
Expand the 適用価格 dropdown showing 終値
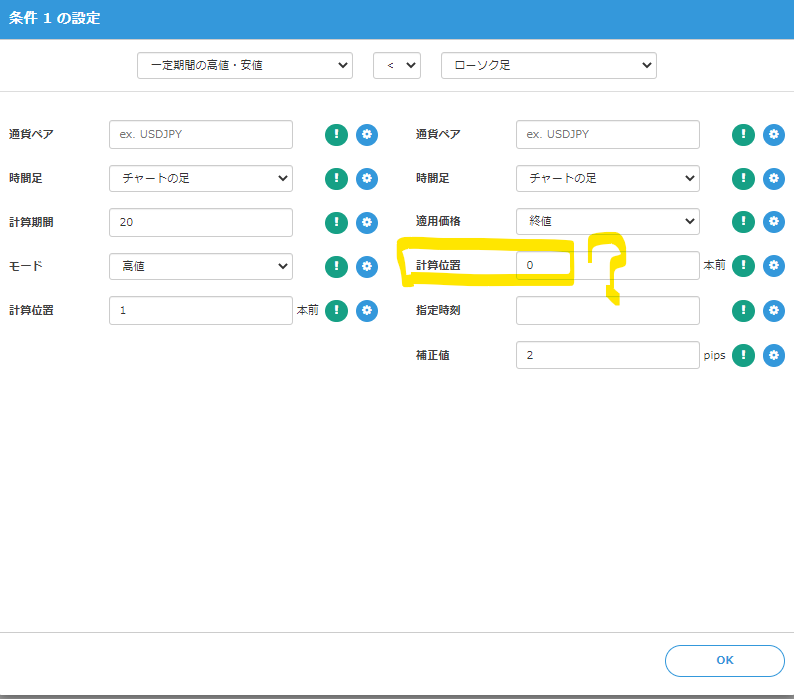coord(608,221)
